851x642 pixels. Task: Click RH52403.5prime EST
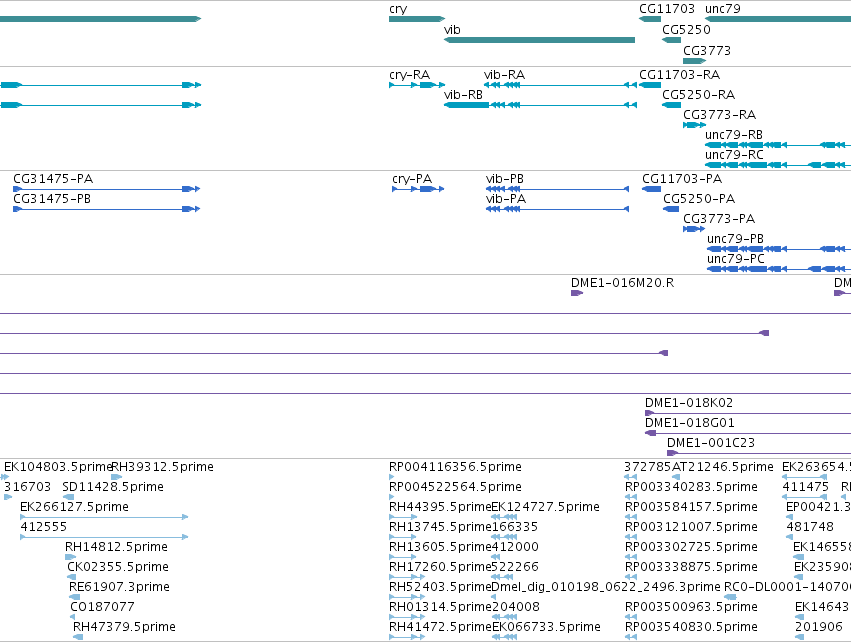pos(407,597)
